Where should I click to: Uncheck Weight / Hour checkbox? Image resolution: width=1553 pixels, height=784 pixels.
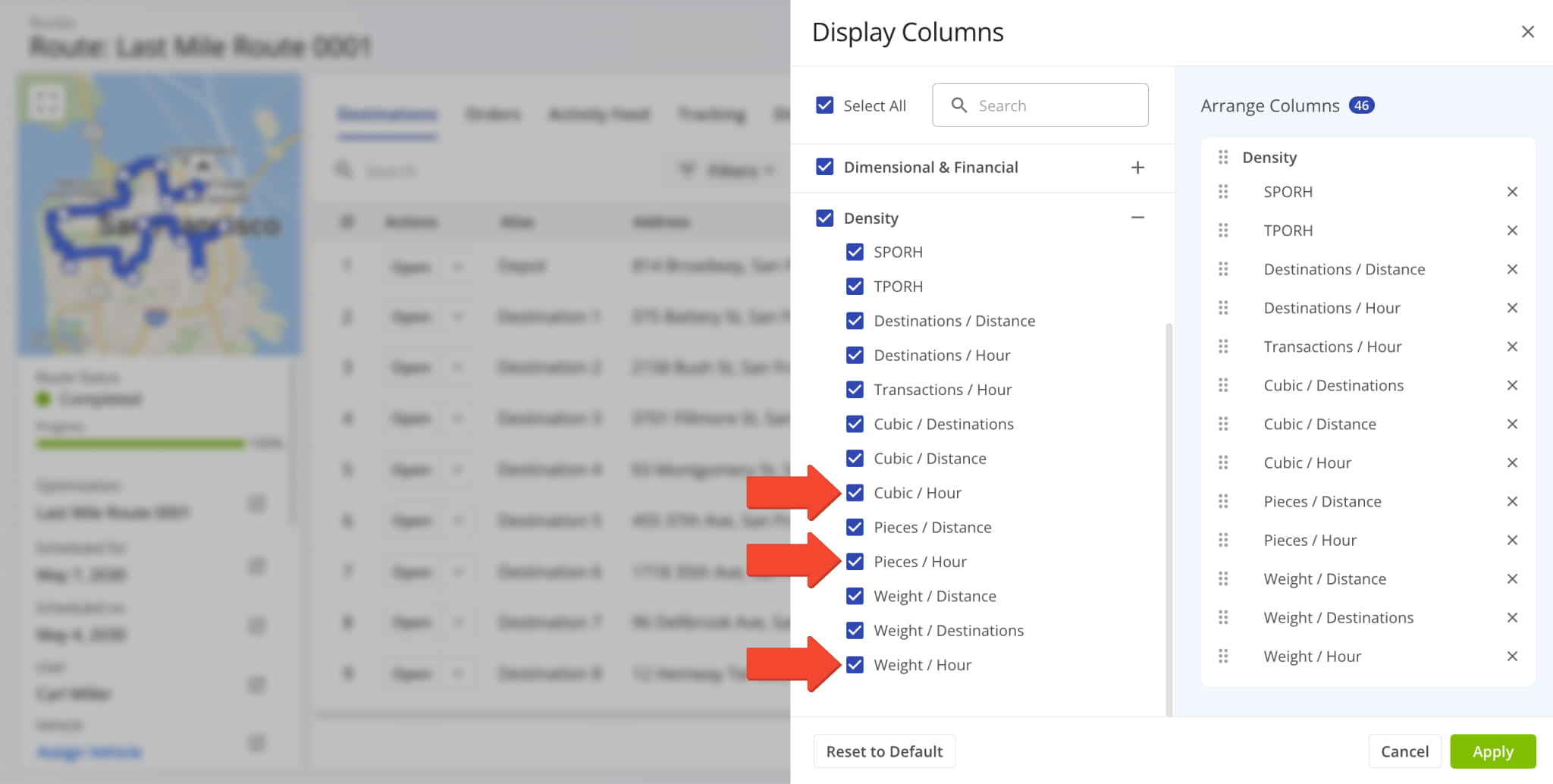(855, 665)
